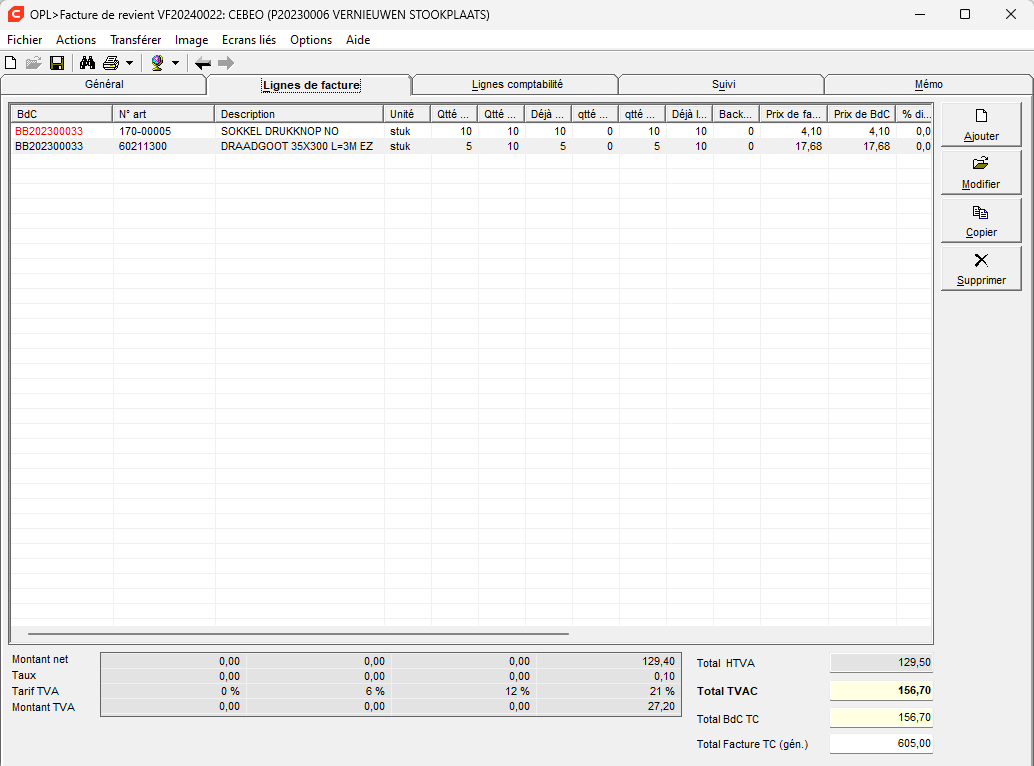Go to previous record with left arrow
Image resolution: width=1034 pixels, height=766 pixels.
pos(203,63)
